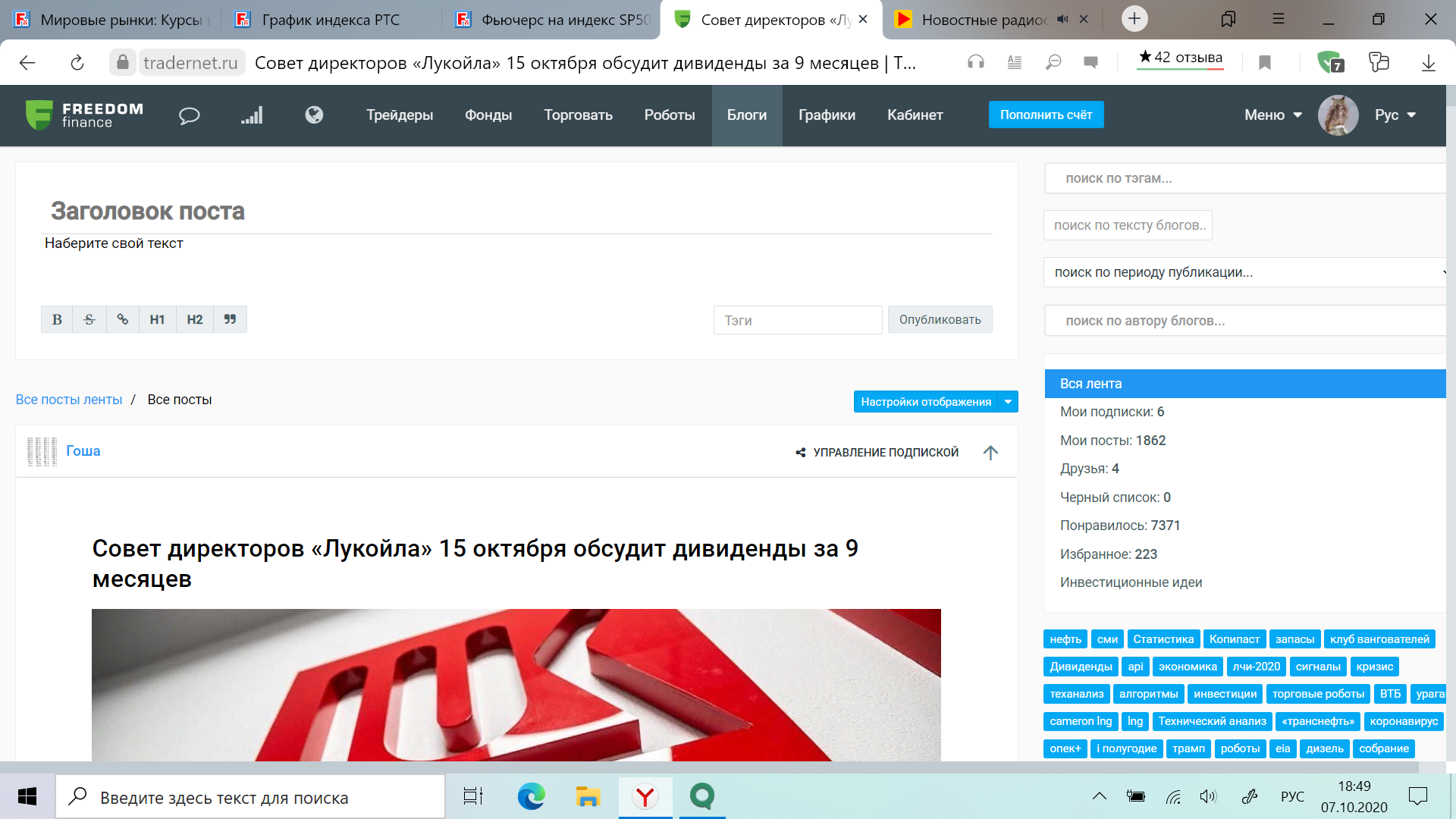Go back with browser back arrow
1456x819 pixels.
pyautogui.click(x=27, y=63)
